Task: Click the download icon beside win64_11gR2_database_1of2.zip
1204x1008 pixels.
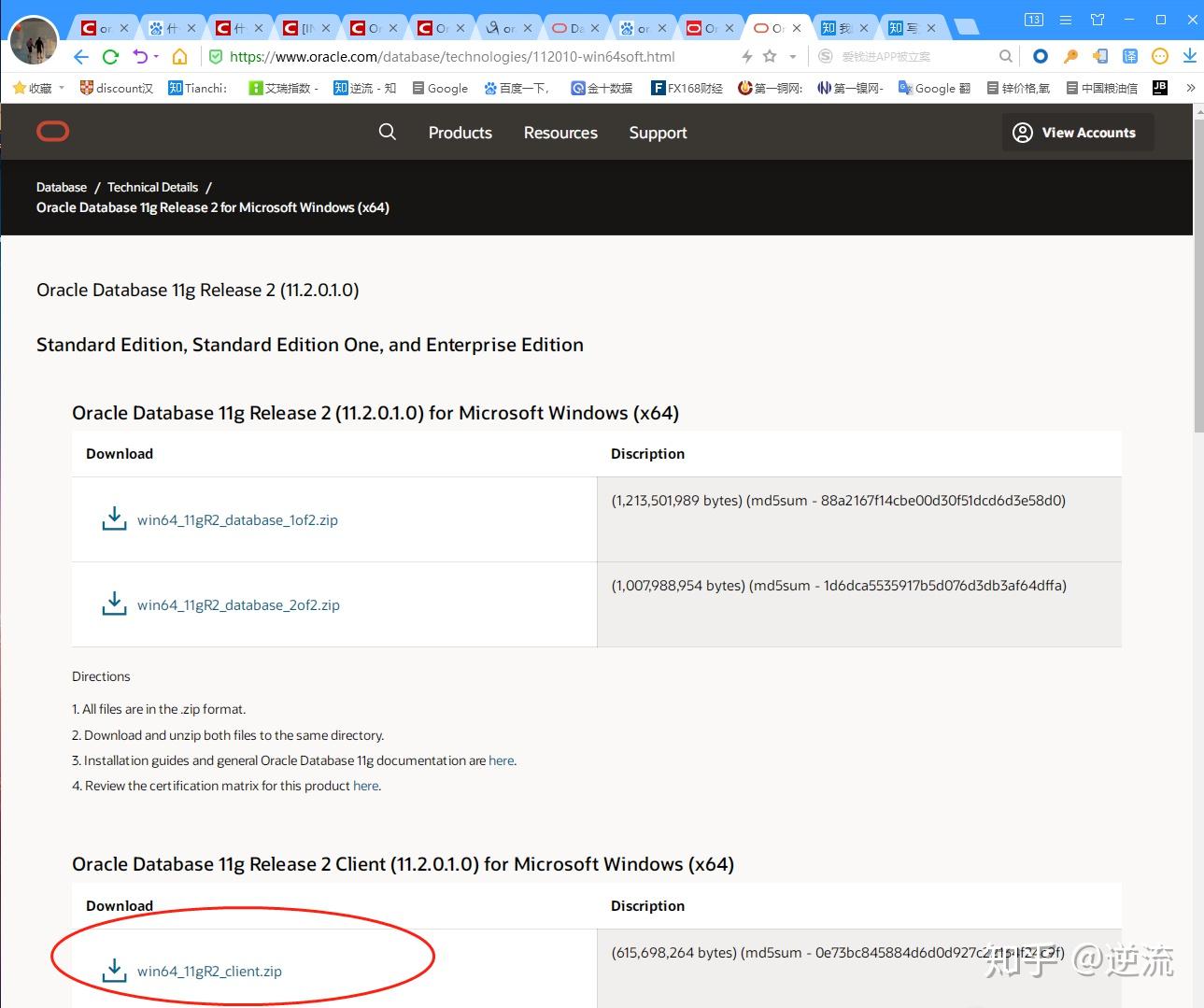Action: tap(114, 518)
